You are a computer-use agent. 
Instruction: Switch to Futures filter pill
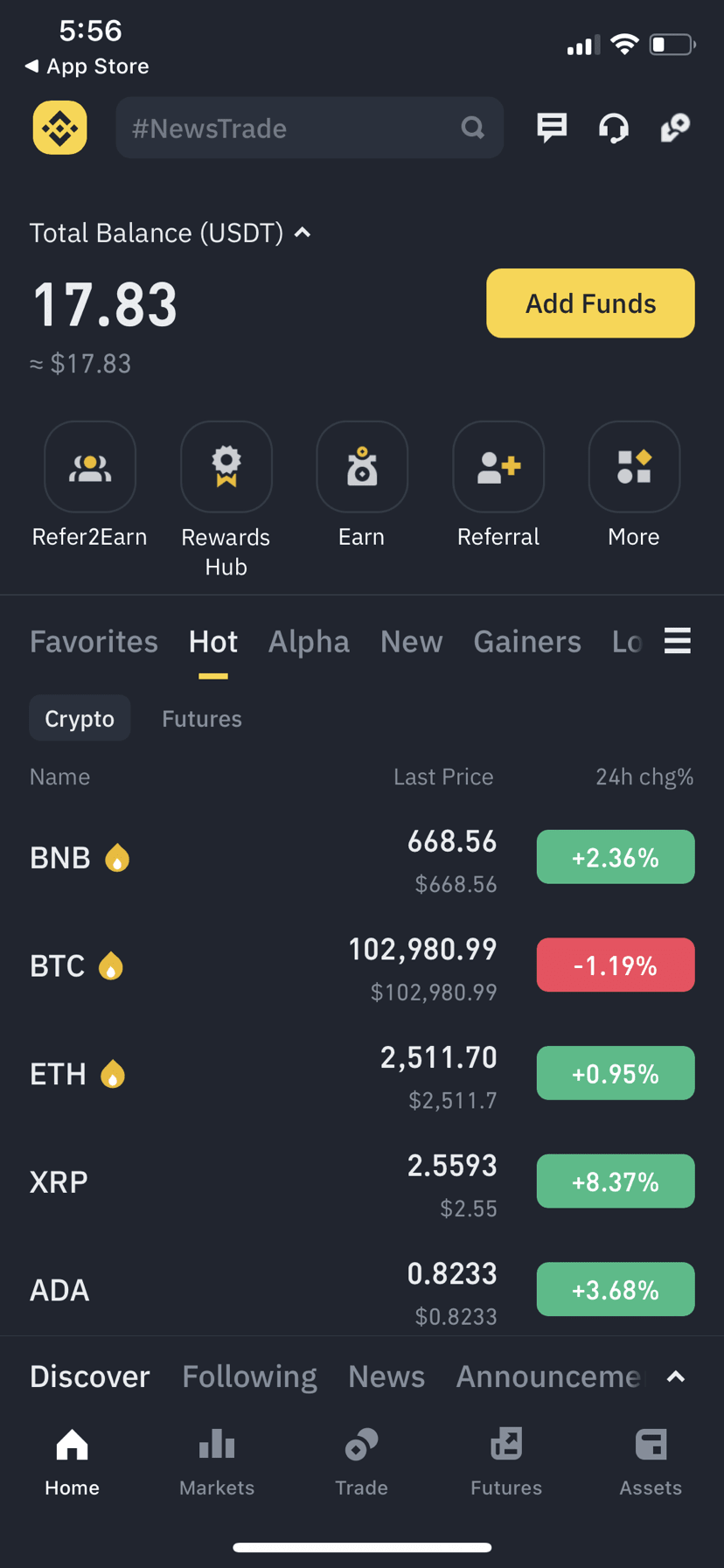202,718
